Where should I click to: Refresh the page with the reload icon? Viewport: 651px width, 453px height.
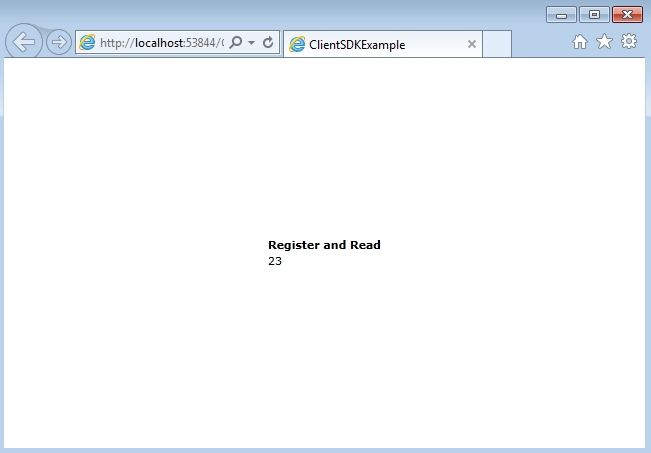point(268,42)
